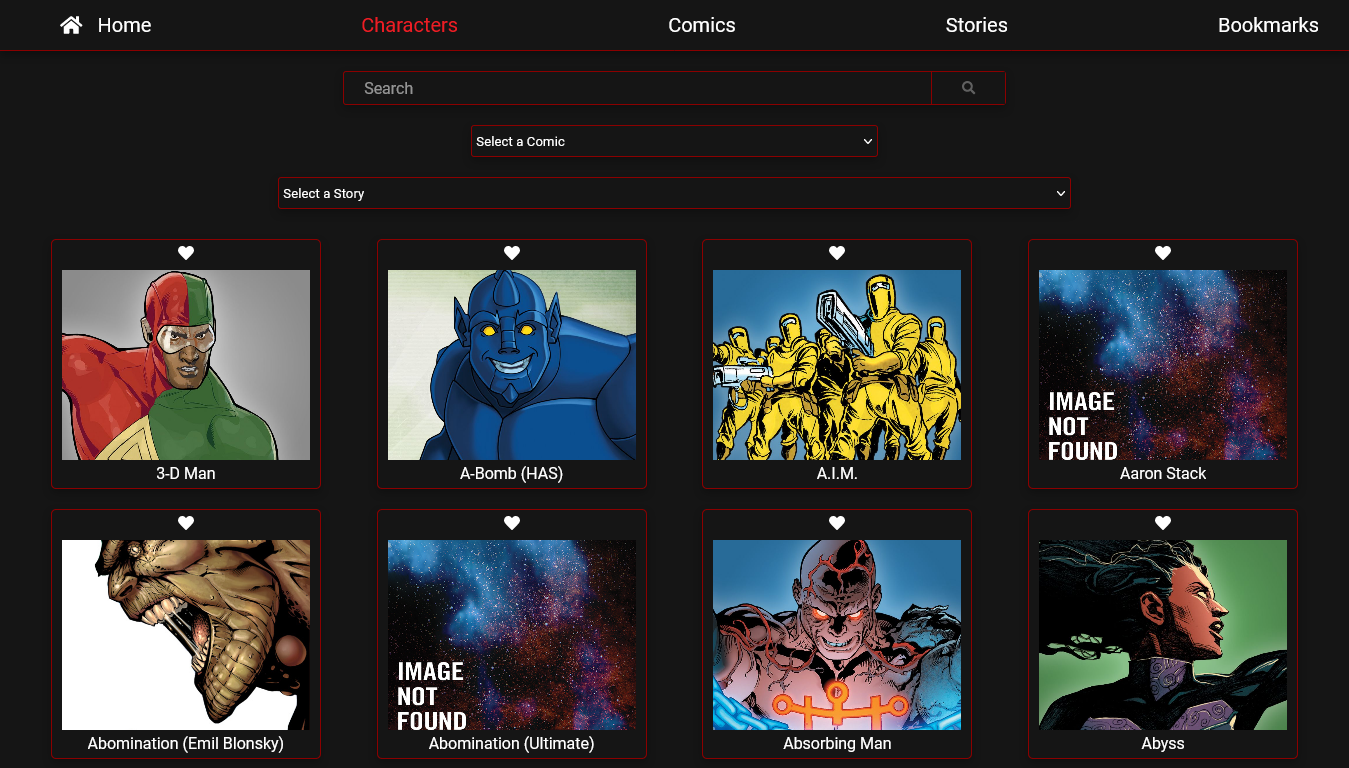This screenshot has width=1349, height=768.
Task: Click the search magnifier icon
Action: click(967, 88)
